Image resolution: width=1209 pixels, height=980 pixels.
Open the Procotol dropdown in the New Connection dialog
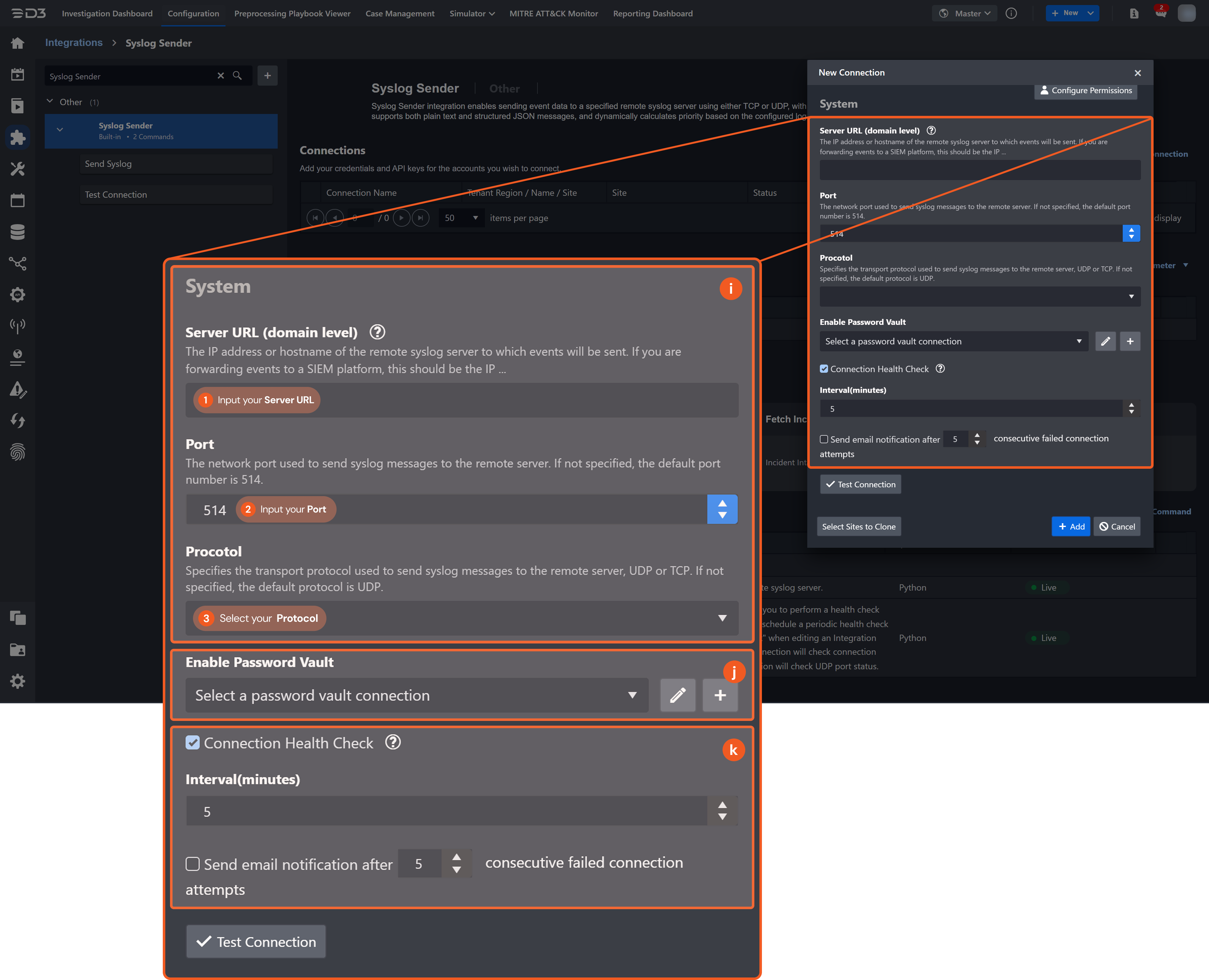pos(980,296)
